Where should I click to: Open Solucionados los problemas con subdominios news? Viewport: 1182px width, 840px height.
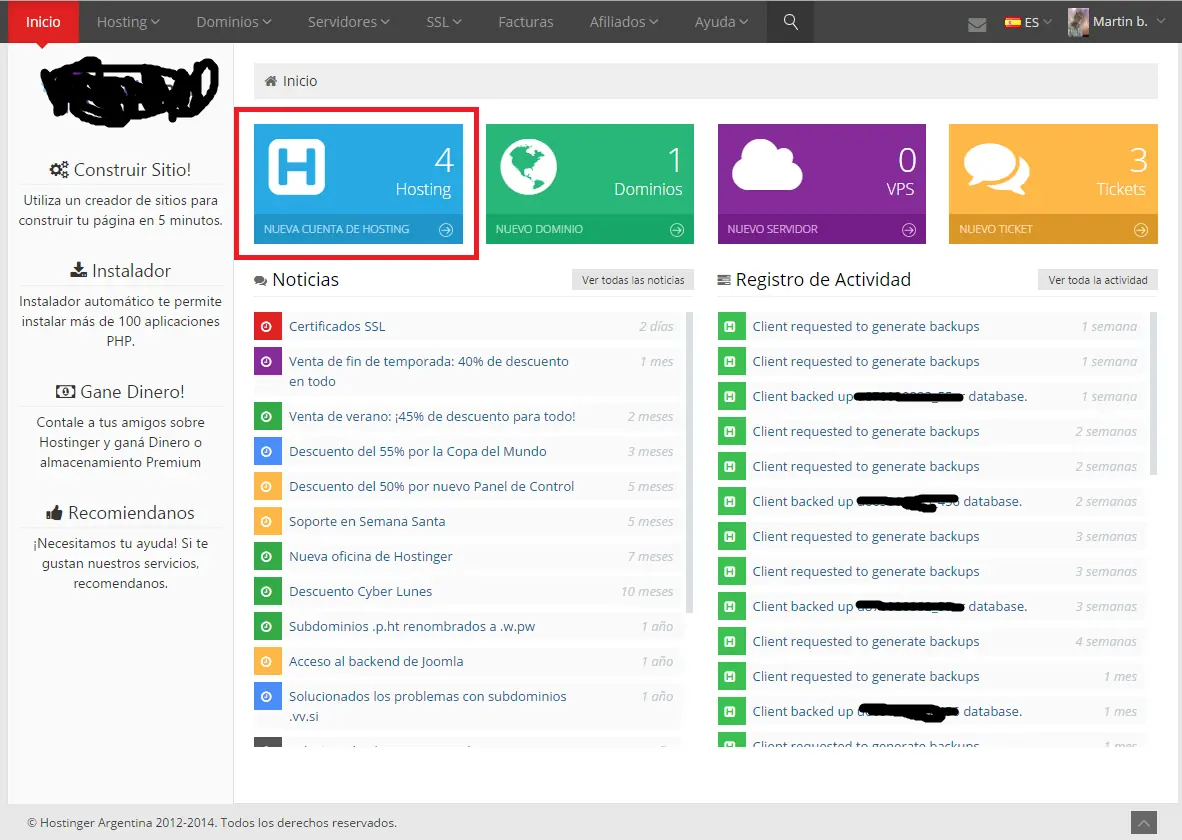(x=427, y=707)
